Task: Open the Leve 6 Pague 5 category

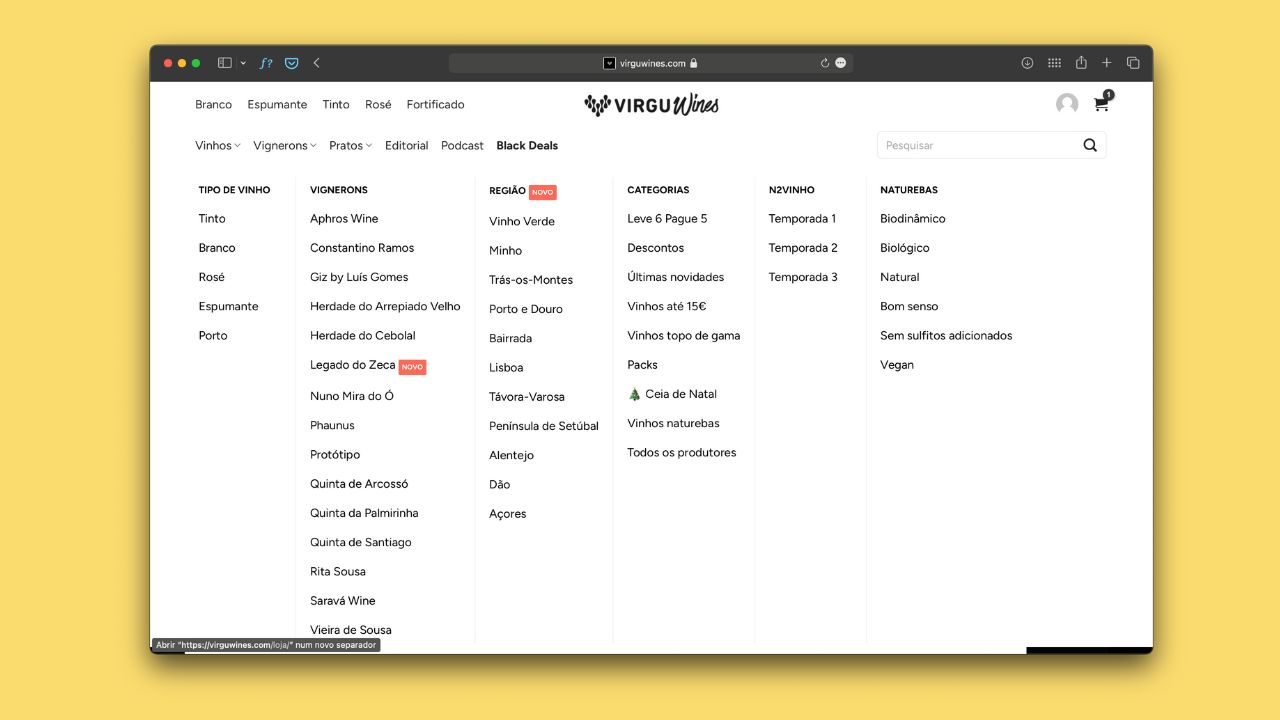Action: coord(667,218)
